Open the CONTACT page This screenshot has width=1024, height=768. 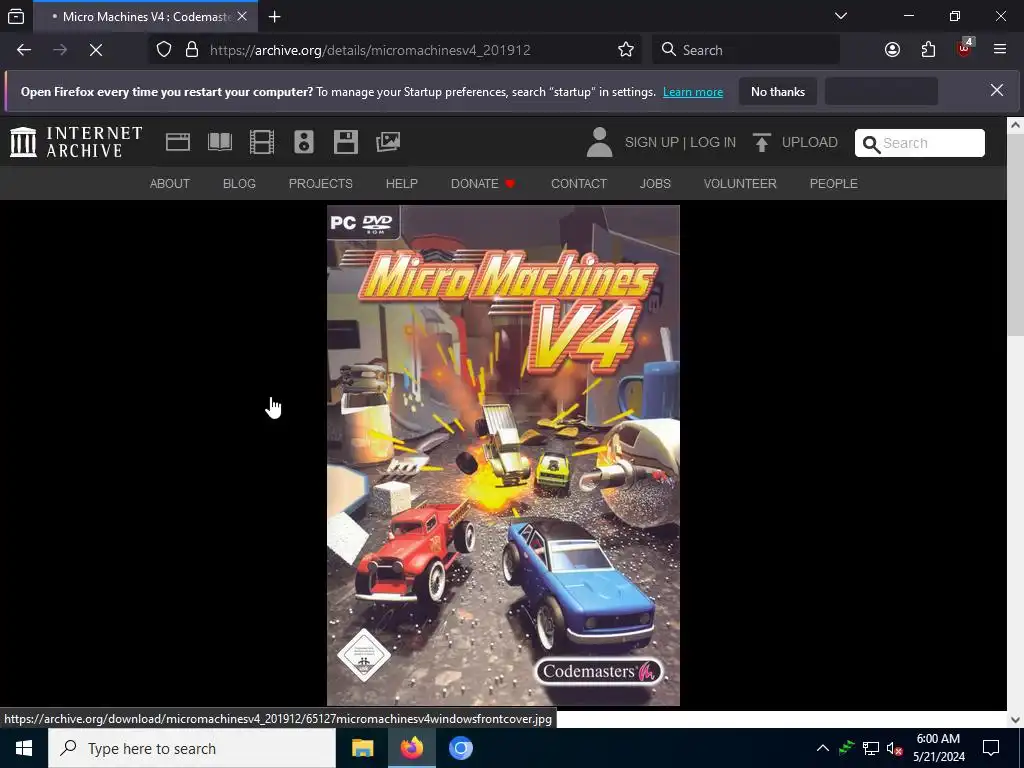pyautogui.click(x=579, y=184)
